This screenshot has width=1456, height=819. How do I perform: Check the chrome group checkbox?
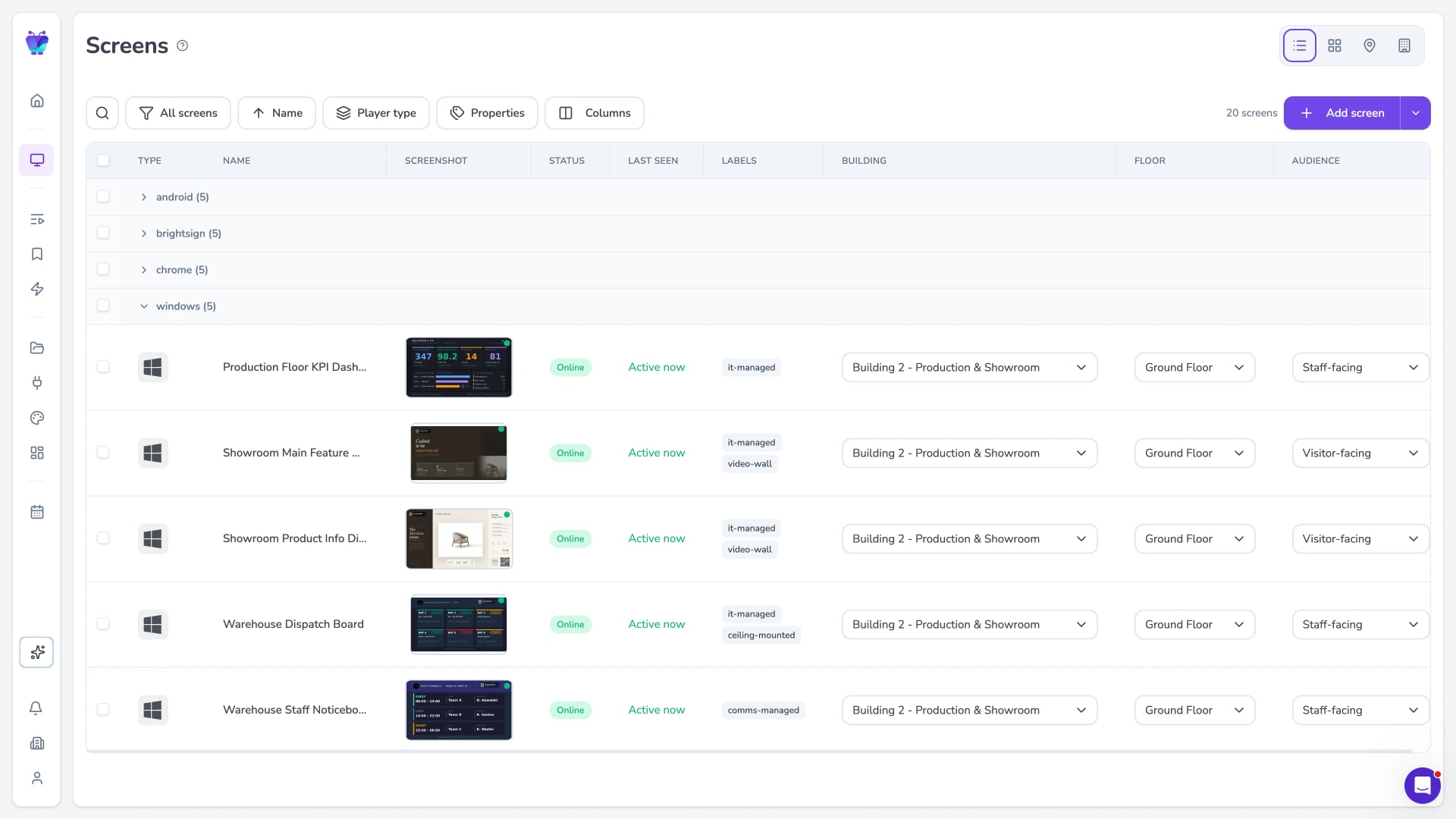(103, 269)
